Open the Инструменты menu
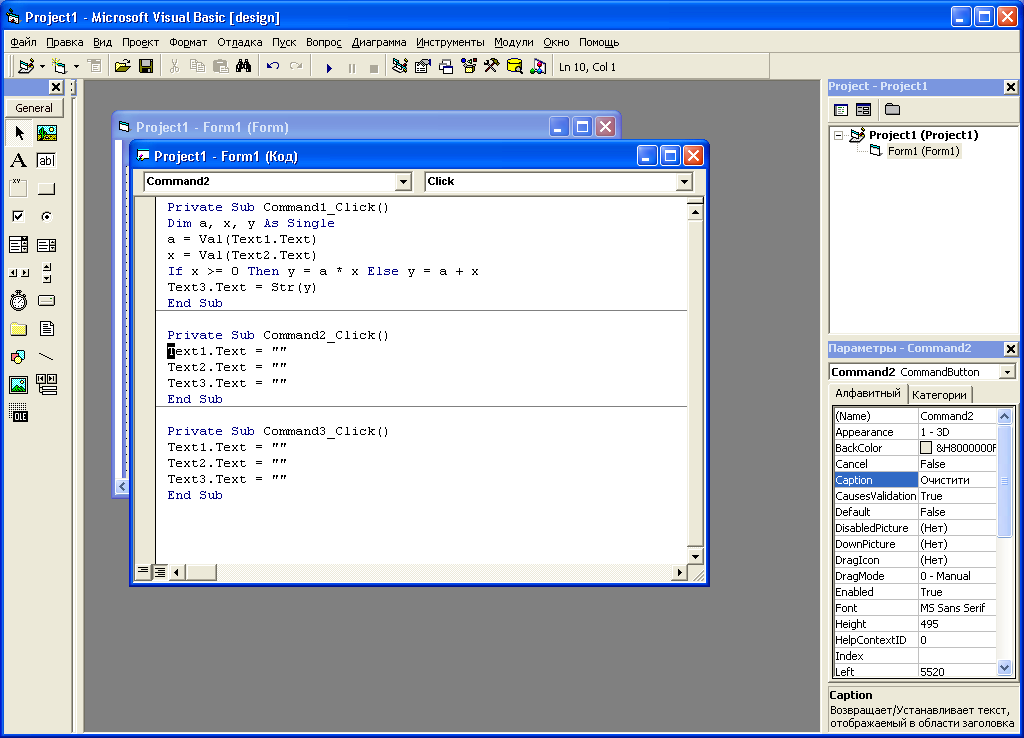Viewport: 1024px width, 738px height. (450, 42)
